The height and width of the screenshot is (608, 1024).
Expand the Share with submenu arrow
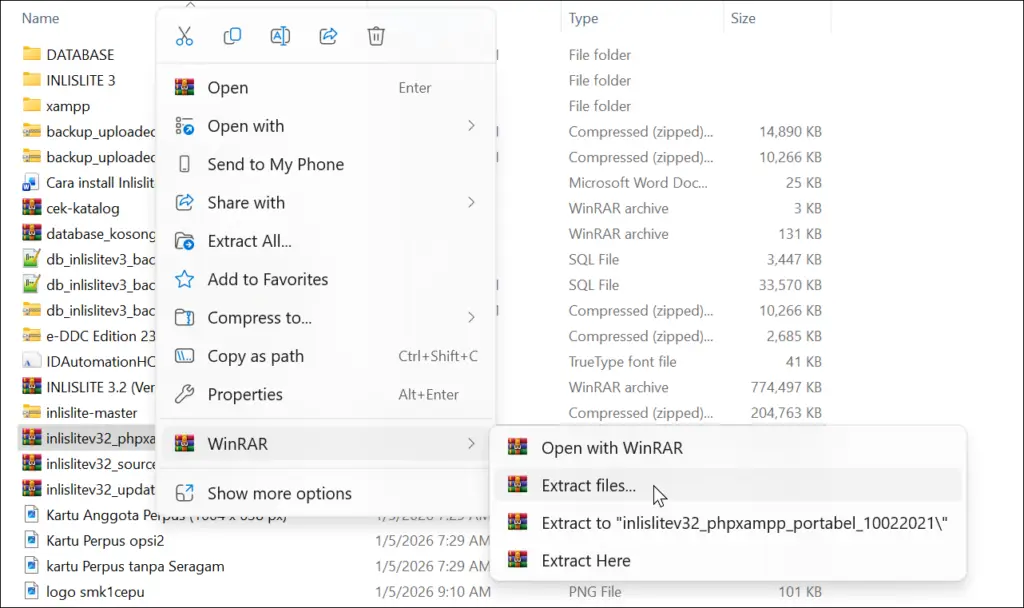coord(471,203)
